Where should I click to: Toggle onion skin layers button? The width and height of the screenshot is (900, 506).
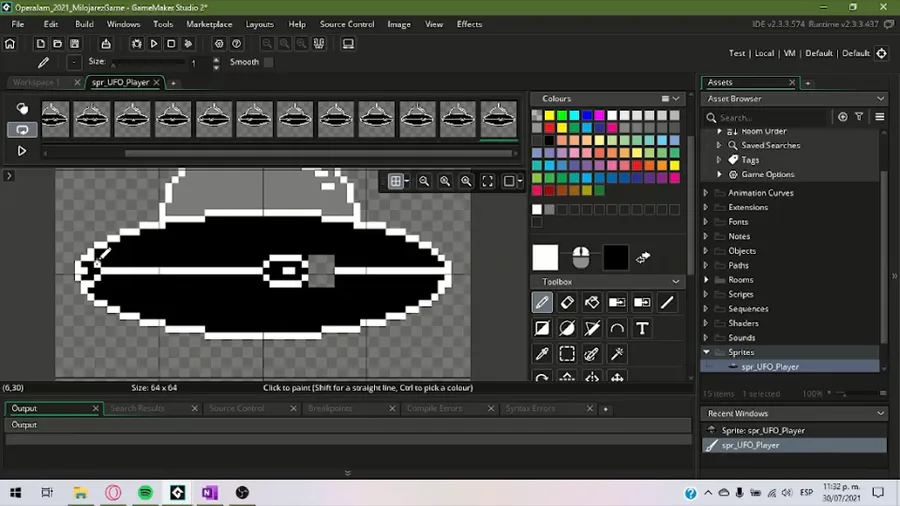coord(22,108)
